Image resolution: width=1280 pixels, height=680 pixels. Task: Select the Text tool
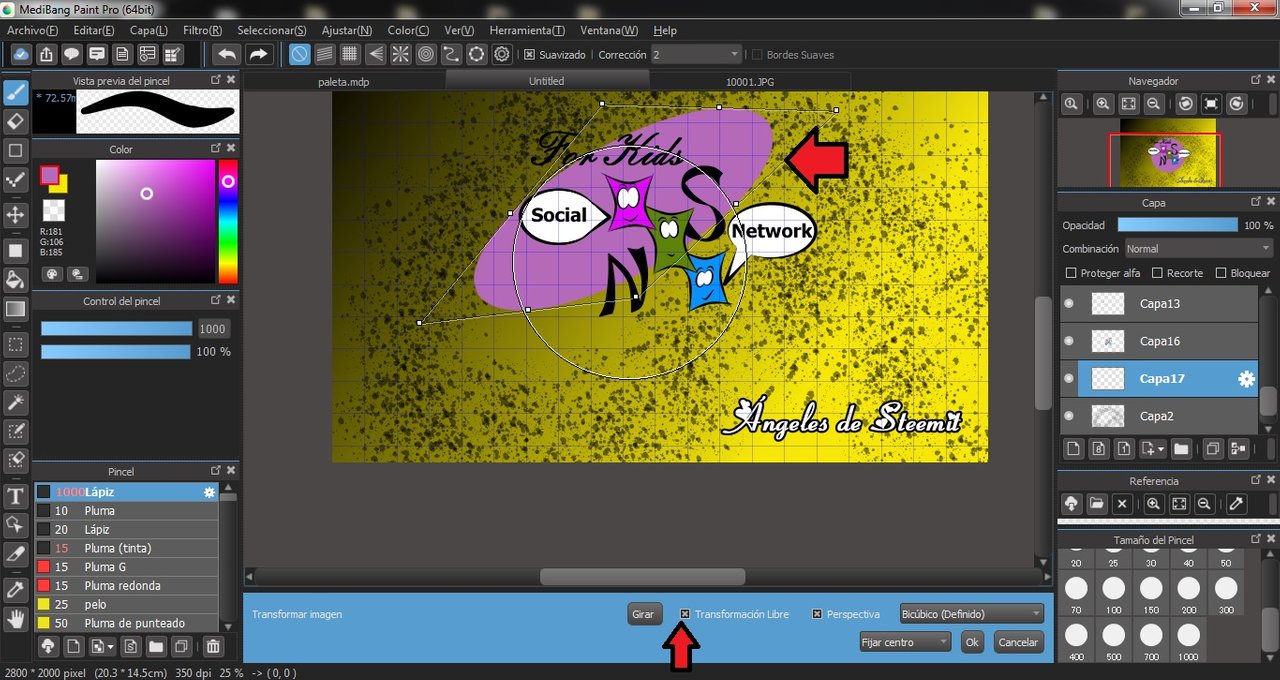[x=16, y=496]
